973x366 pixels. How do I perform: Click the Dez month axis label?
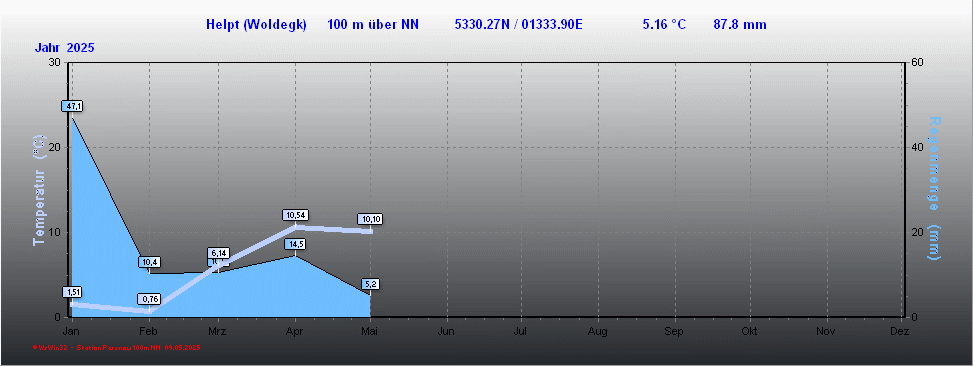coord(899,332)
